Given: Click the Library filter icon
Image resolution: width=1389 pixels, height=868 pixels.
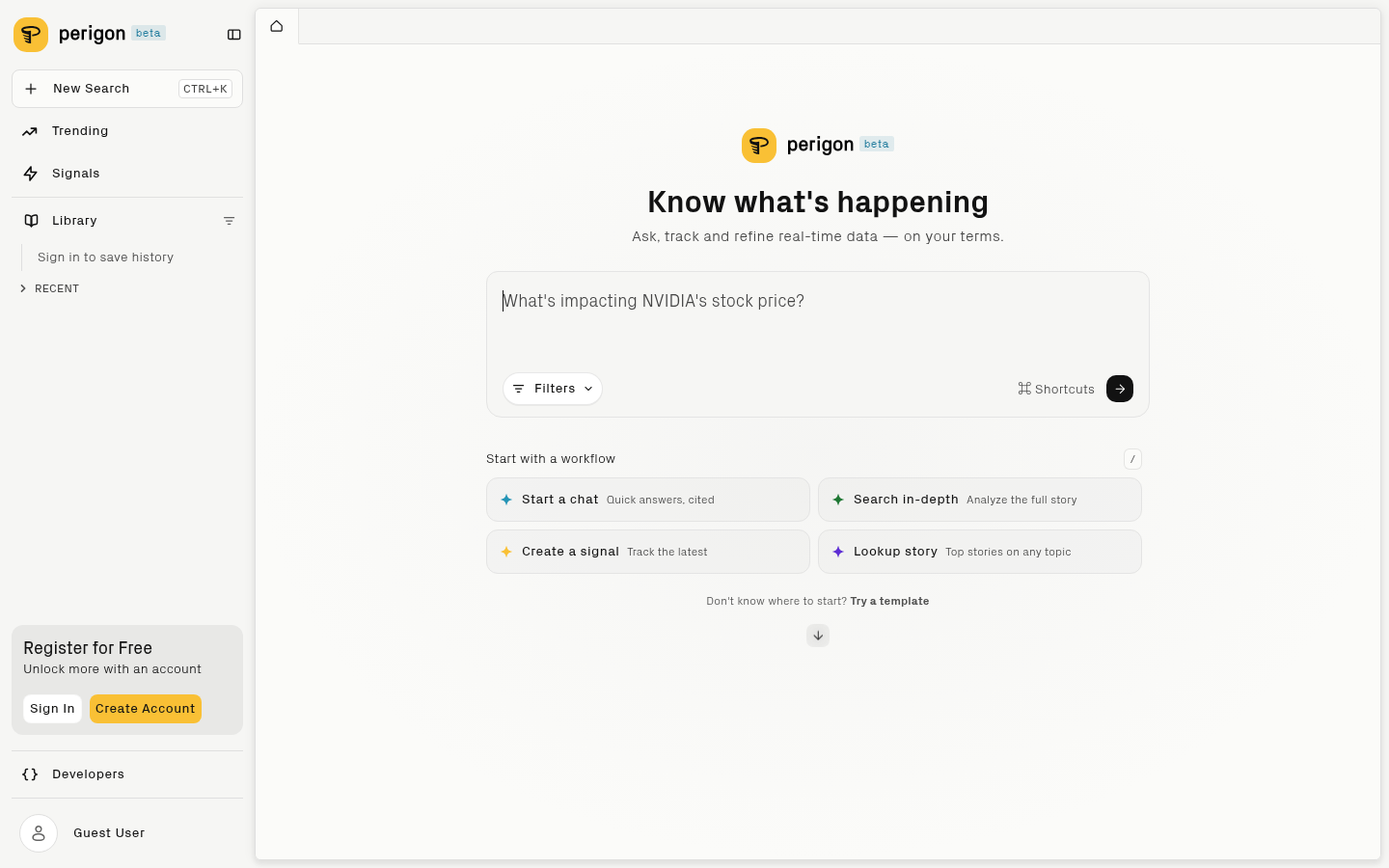Looking at the screenshot, I should [229, 221].
